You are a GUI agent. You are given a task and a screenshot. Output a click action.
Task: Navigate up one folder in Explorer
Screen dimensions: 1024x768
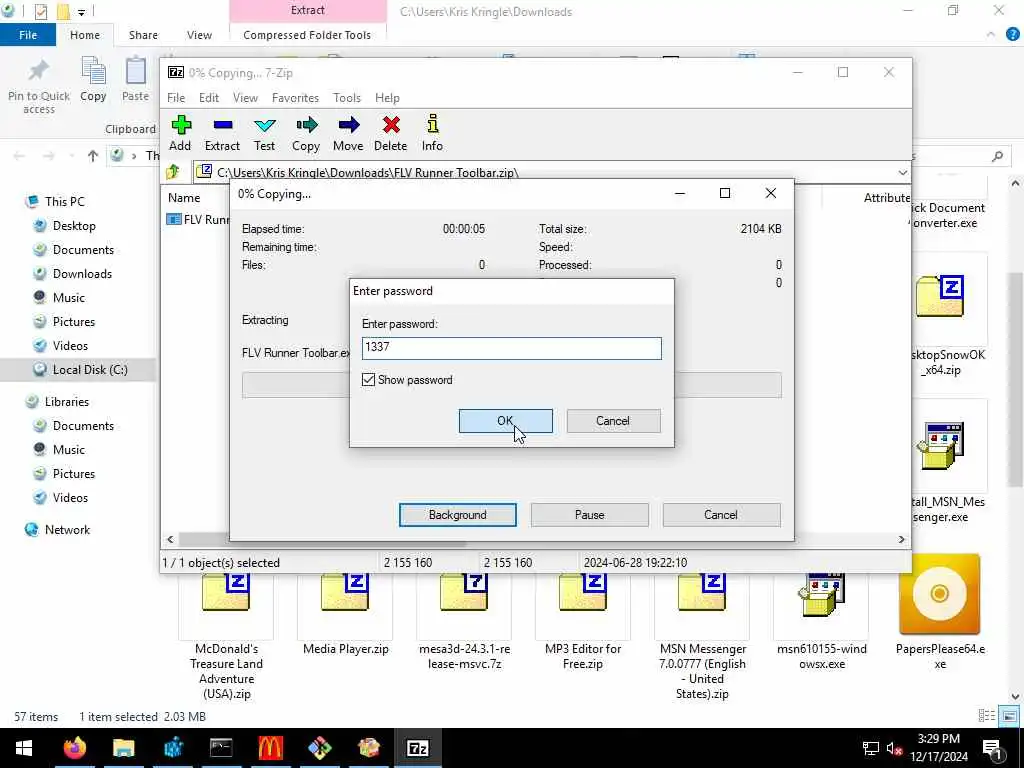tap(93, 156)
